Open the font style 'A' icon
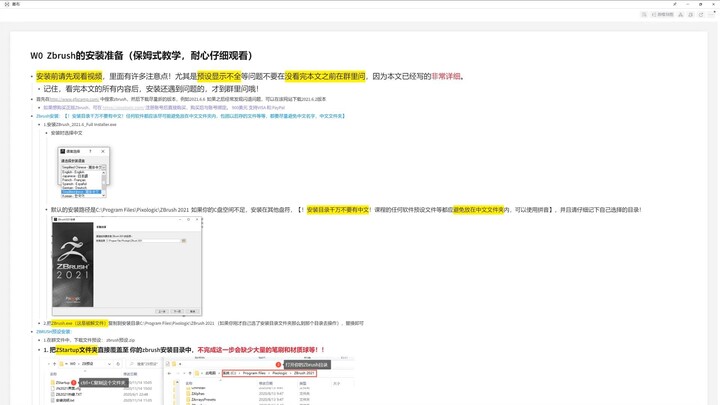Screen dimensions: 720x405 click(x=681, y=15)
